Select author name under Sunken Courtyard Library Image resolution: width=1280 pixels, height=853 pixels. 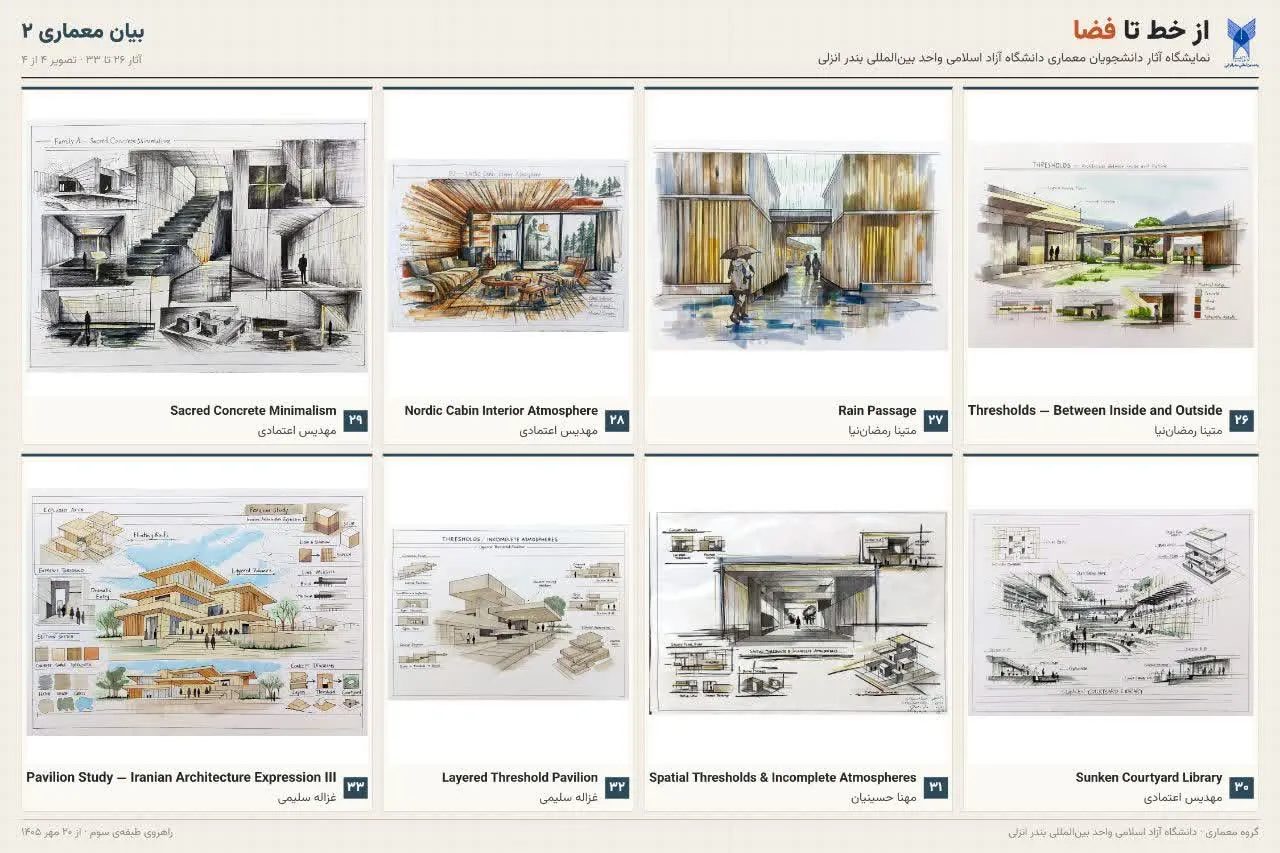1183,798
